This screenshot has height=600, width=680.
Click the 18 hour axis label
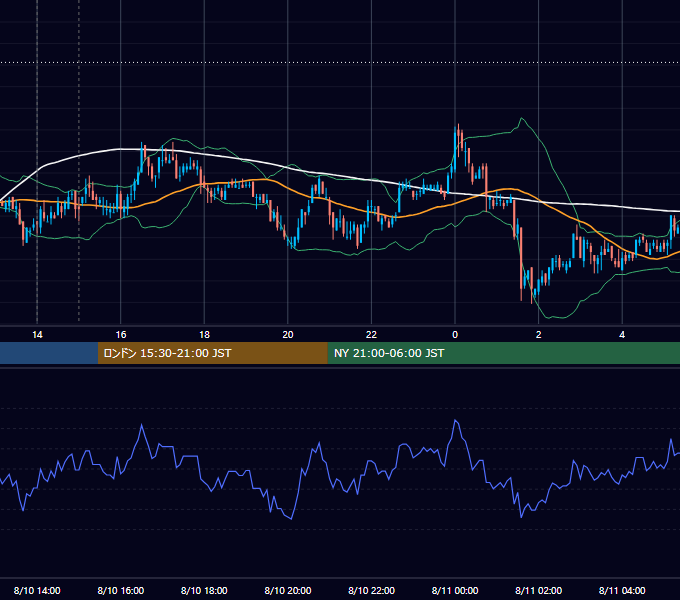tap(204, 334)
